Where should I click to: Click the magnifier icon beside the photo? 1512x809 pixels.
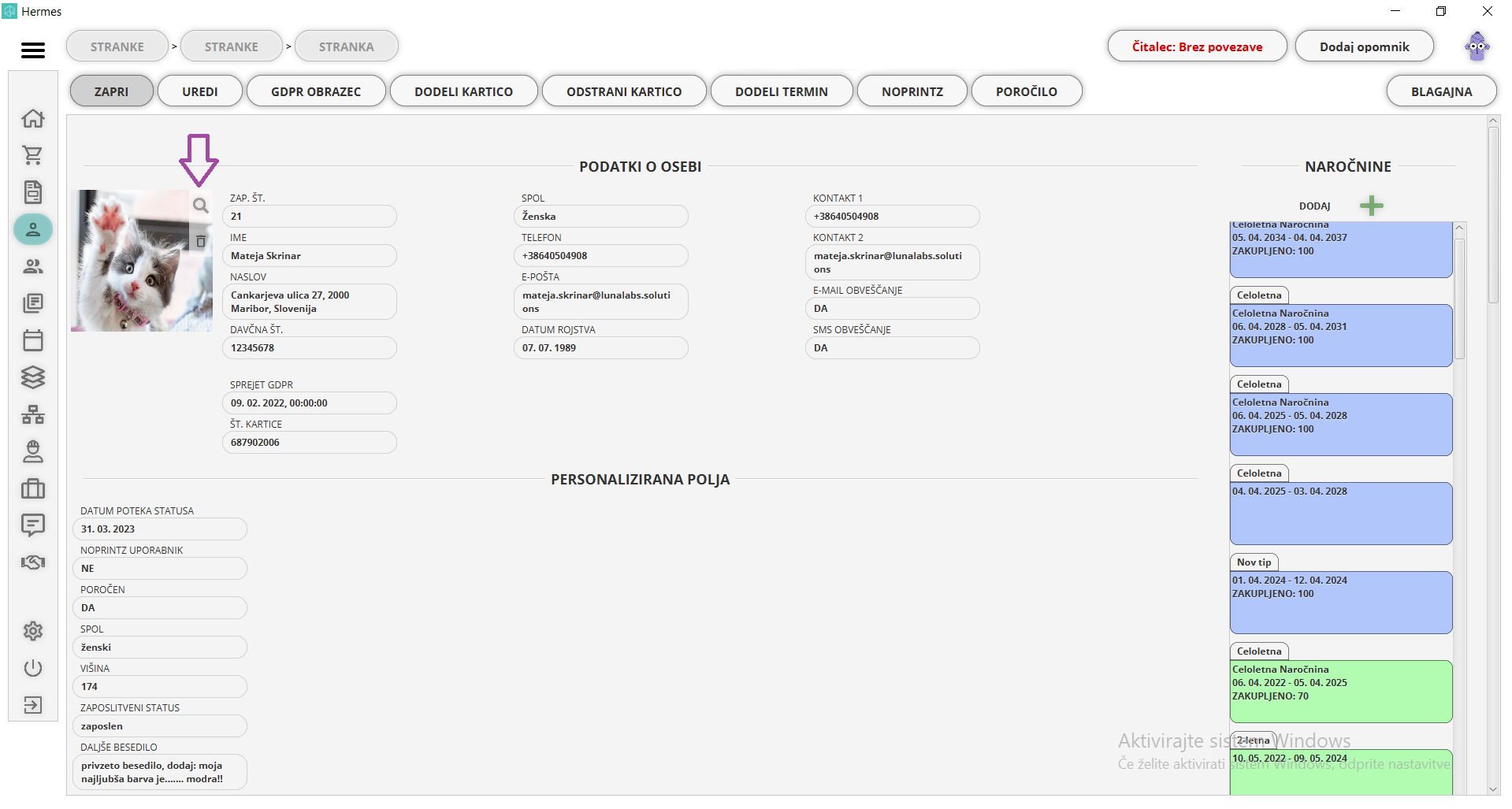click(x=201, y=206)
